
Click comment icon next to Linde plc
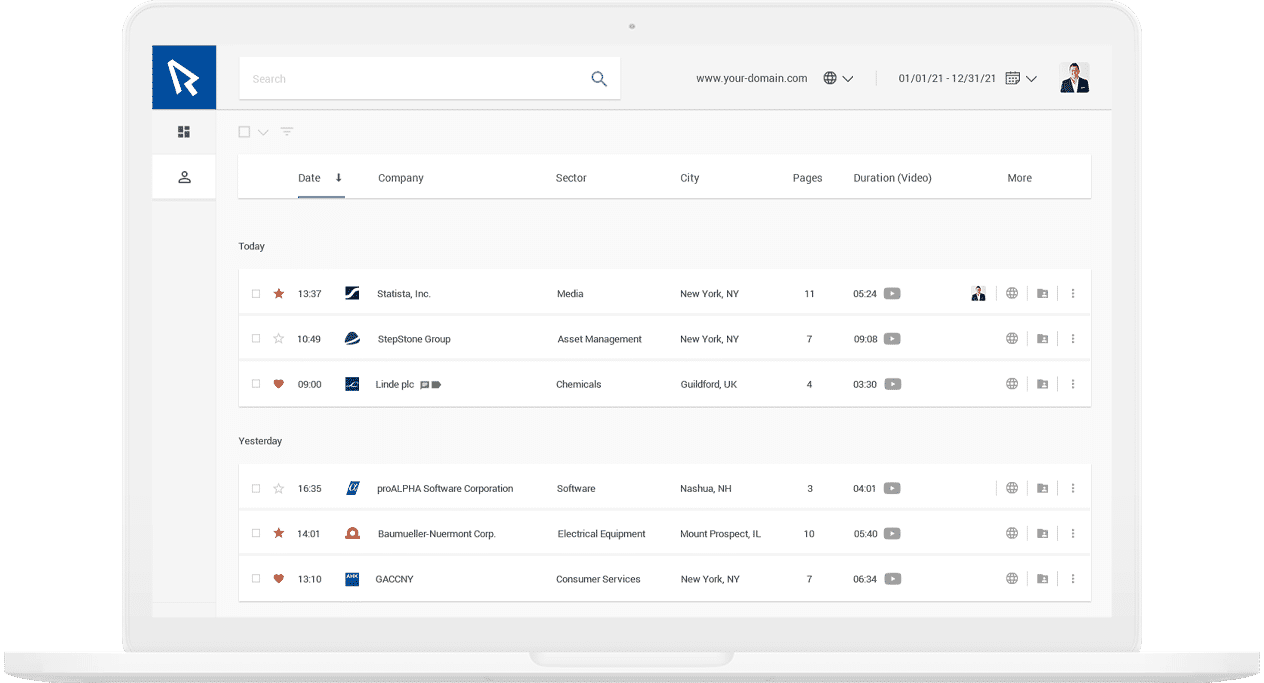click(425, 385)
